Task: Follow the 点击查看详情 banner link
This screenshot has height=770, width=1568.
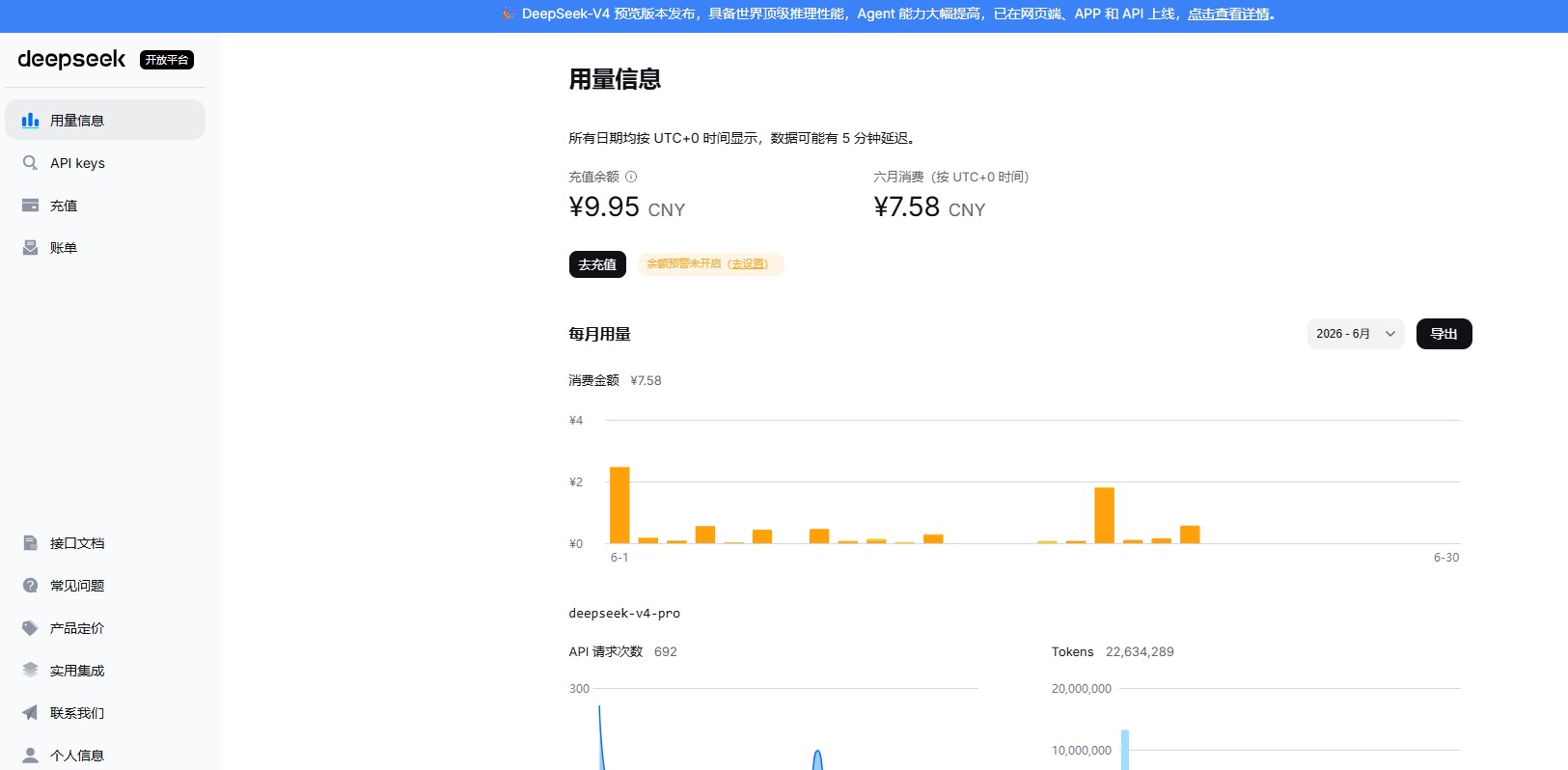Action: pos(1228,14)
